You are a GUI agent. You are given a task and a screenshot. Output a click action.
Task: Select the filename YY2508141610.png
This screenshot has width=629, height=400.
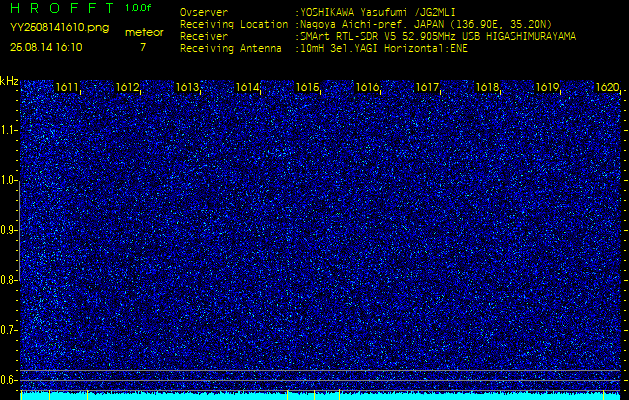point(59,28)
